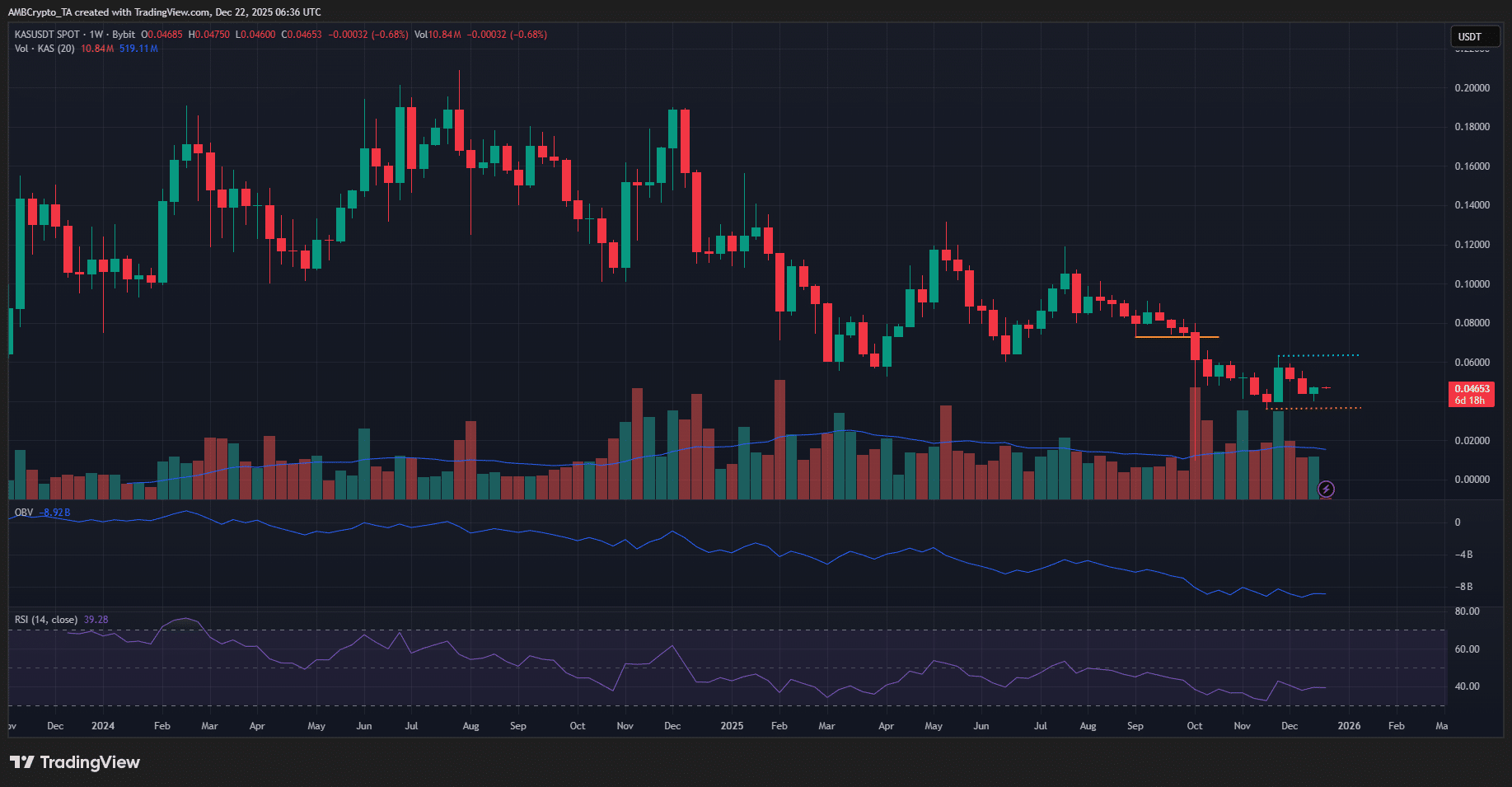
Task: Select the OBV indicator label
Action: [x=24, y=513]
